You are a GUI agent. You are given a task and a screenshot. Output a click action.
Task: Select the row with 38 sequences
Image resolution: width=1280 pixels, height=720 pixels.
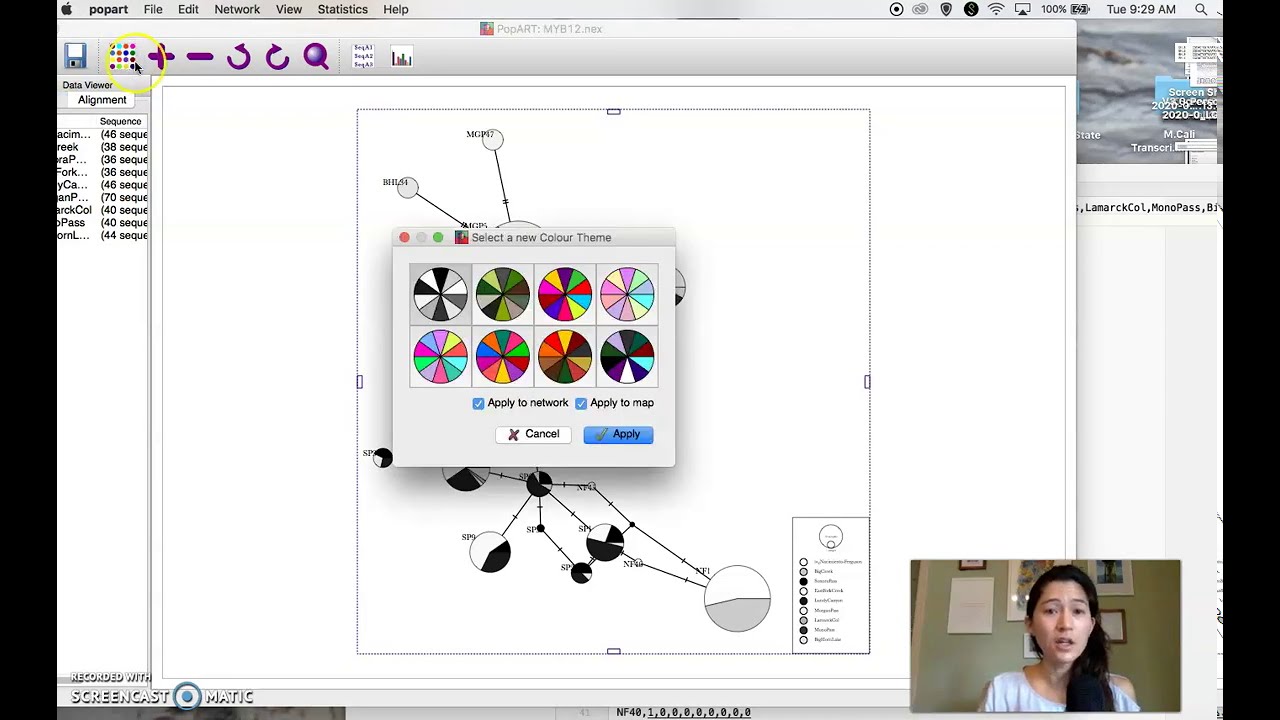[103, 147]
